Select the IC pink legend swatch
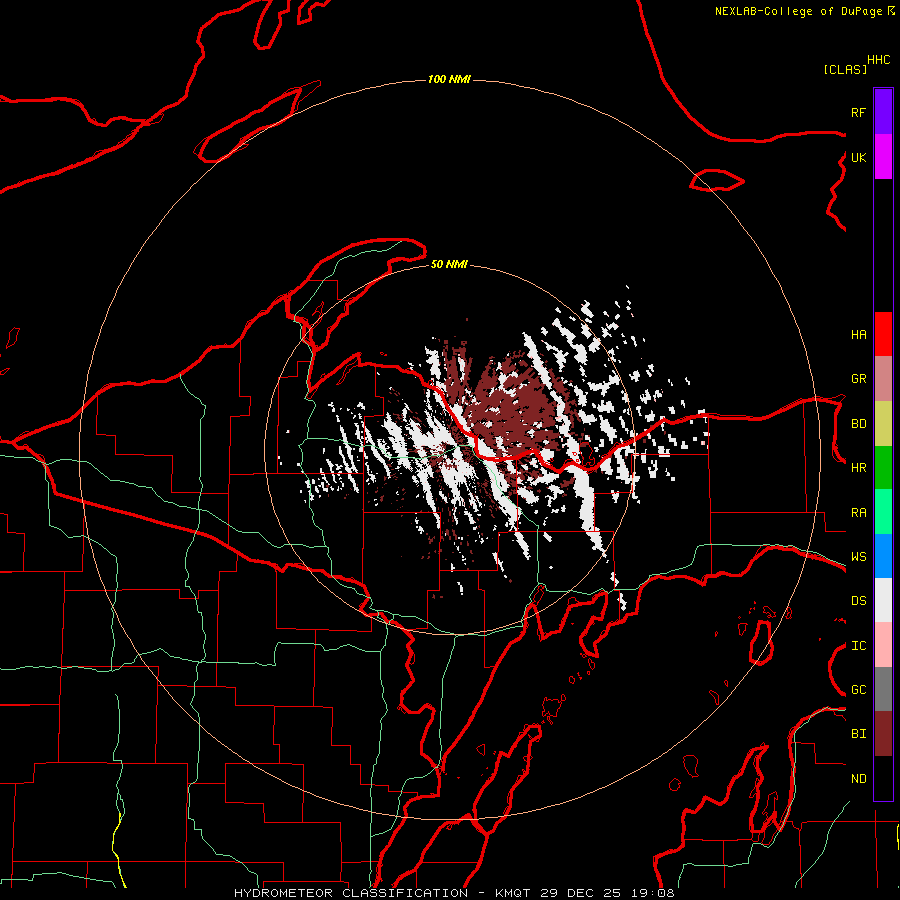This screenshot has height=900, width=900. tap(883, 645)
